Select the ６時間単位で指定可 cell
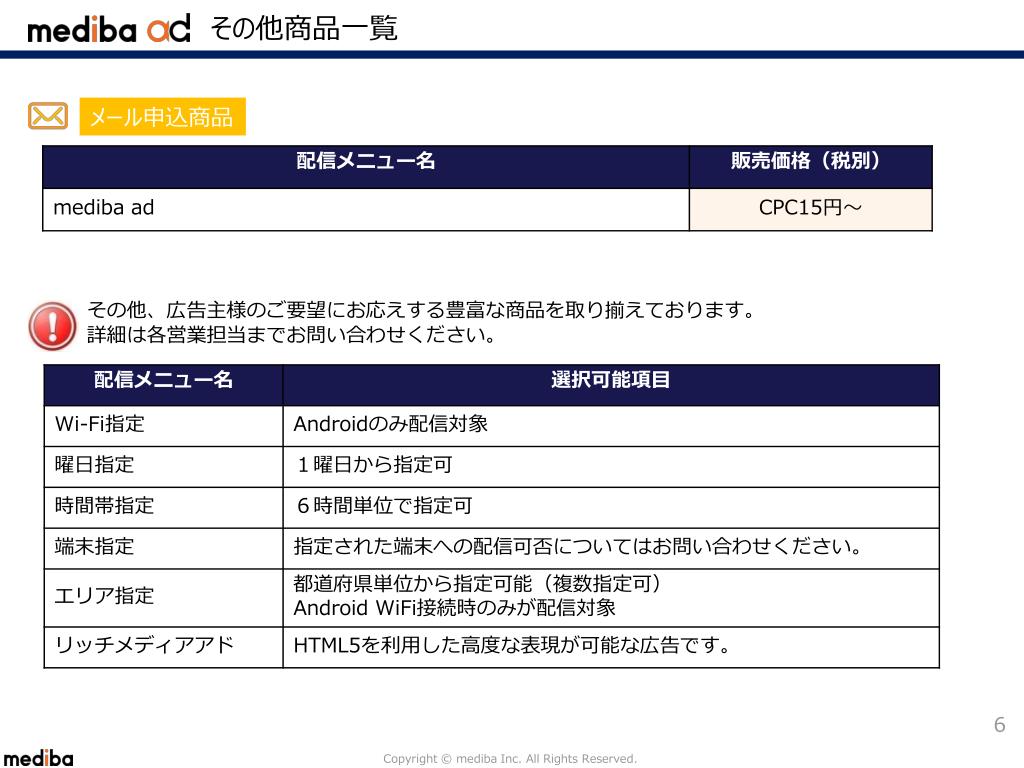The width and height of the screenshot is (1024, 768). (611, 507)
